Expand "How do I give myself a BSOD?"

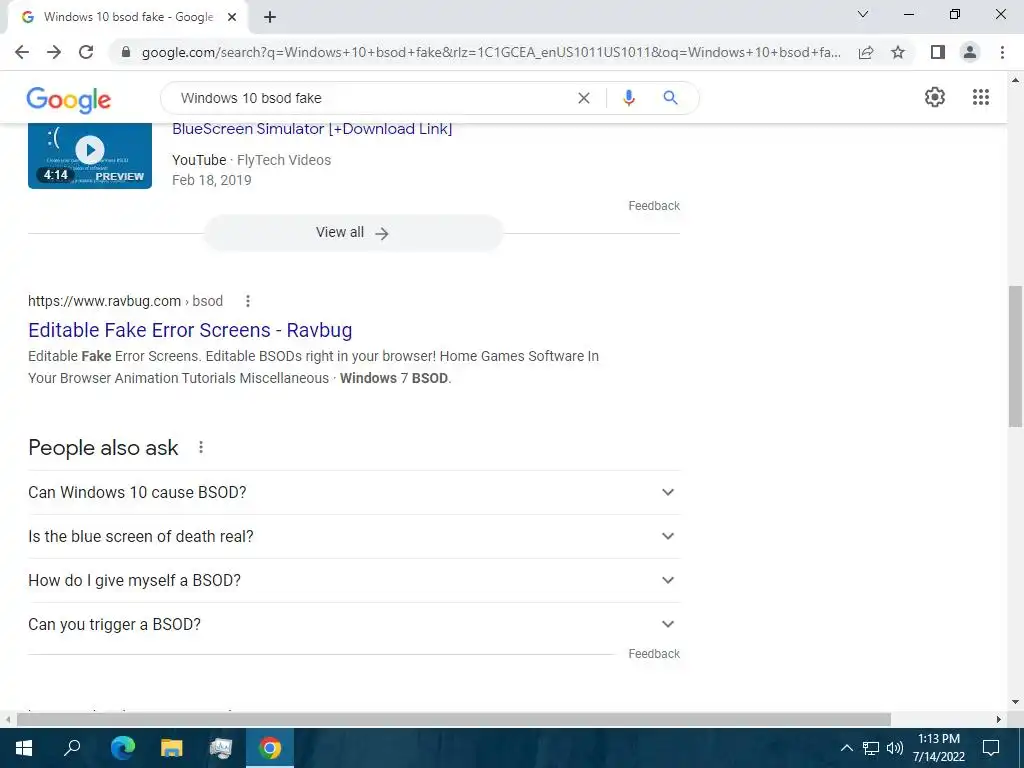coord(354,580)
